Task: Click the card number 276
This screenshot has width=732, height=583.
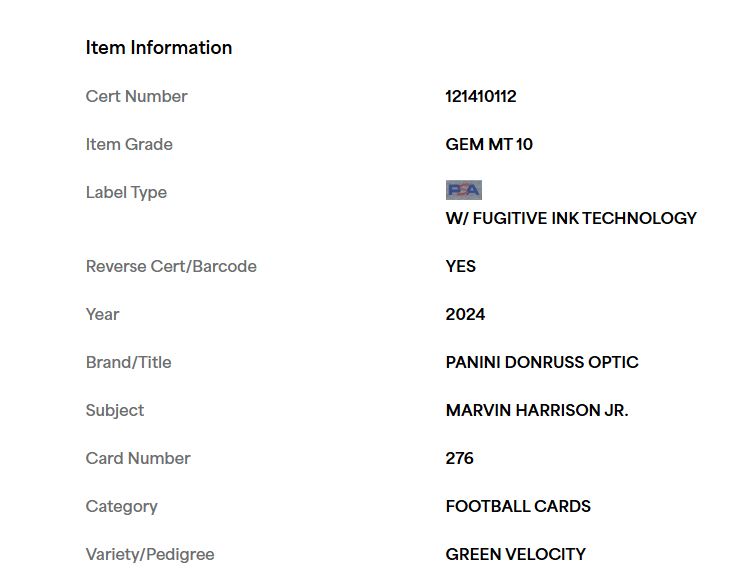Action: [x=459, y=458]
